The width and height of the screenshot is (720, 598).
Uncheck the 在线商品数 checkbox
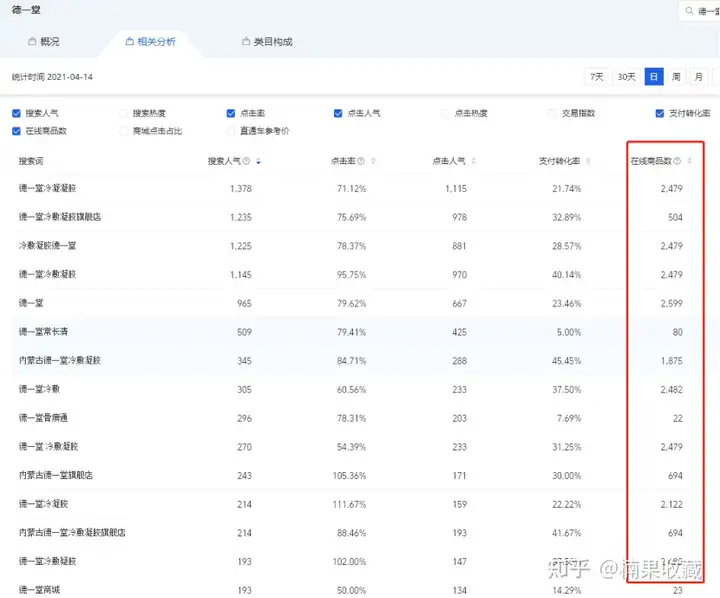point(17,131)
